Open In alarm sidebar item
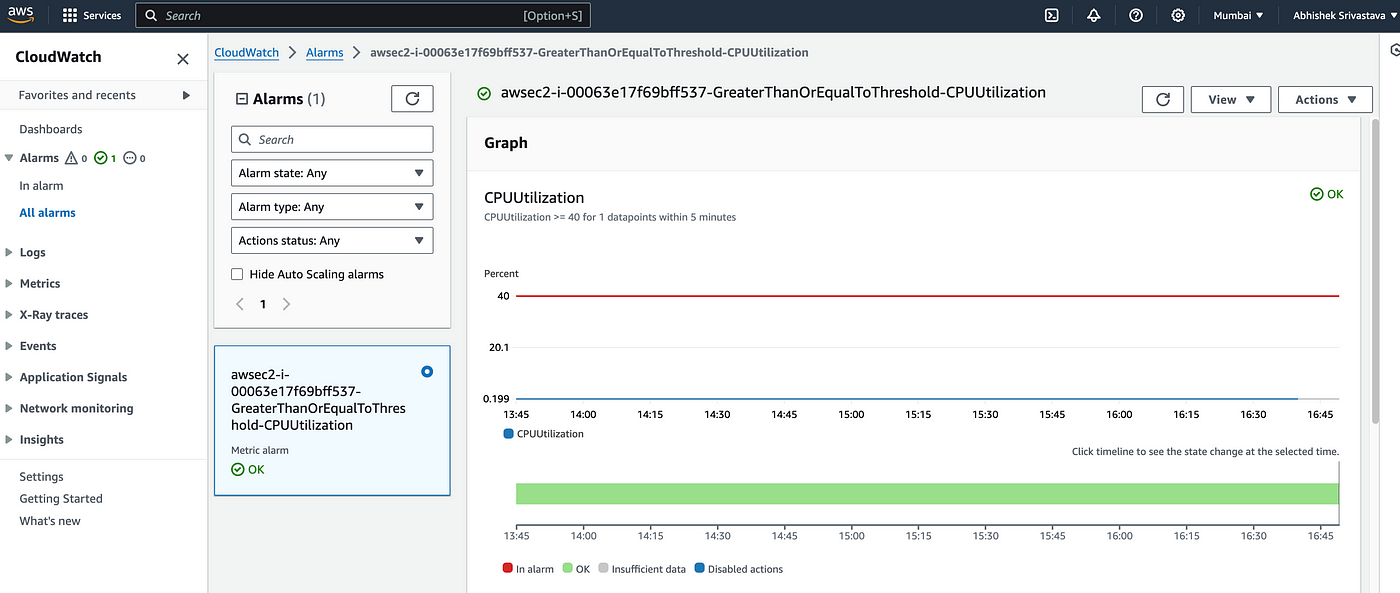Viewport: 1400px width, 593px height. tap(41, 186)
